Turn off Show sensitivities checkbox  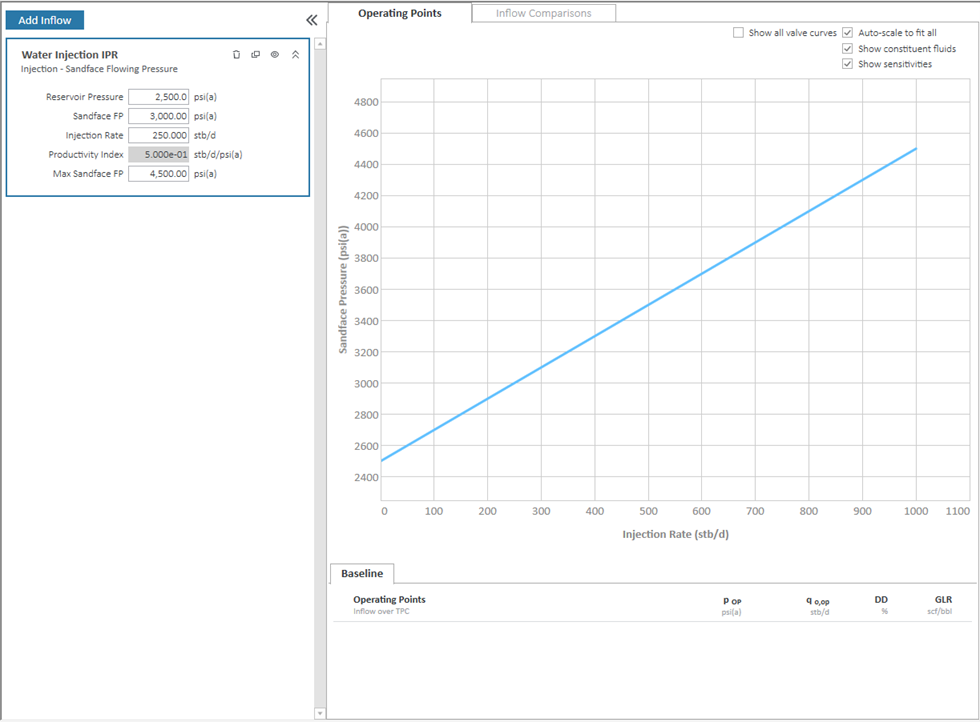[x=848, y=64]
